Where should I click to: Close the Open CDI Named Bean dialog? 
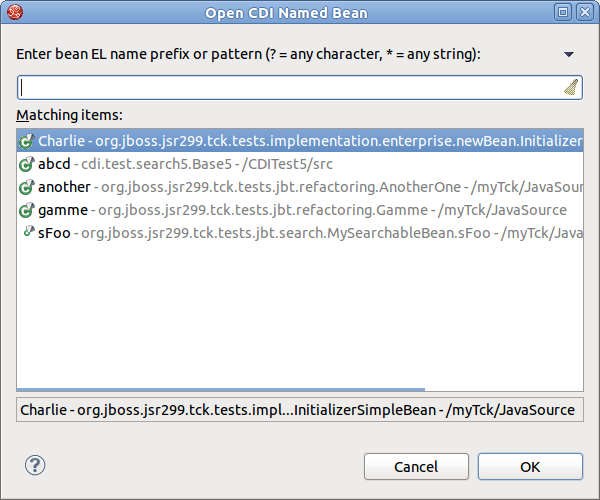pyautogui.click(x=584, y=12)
